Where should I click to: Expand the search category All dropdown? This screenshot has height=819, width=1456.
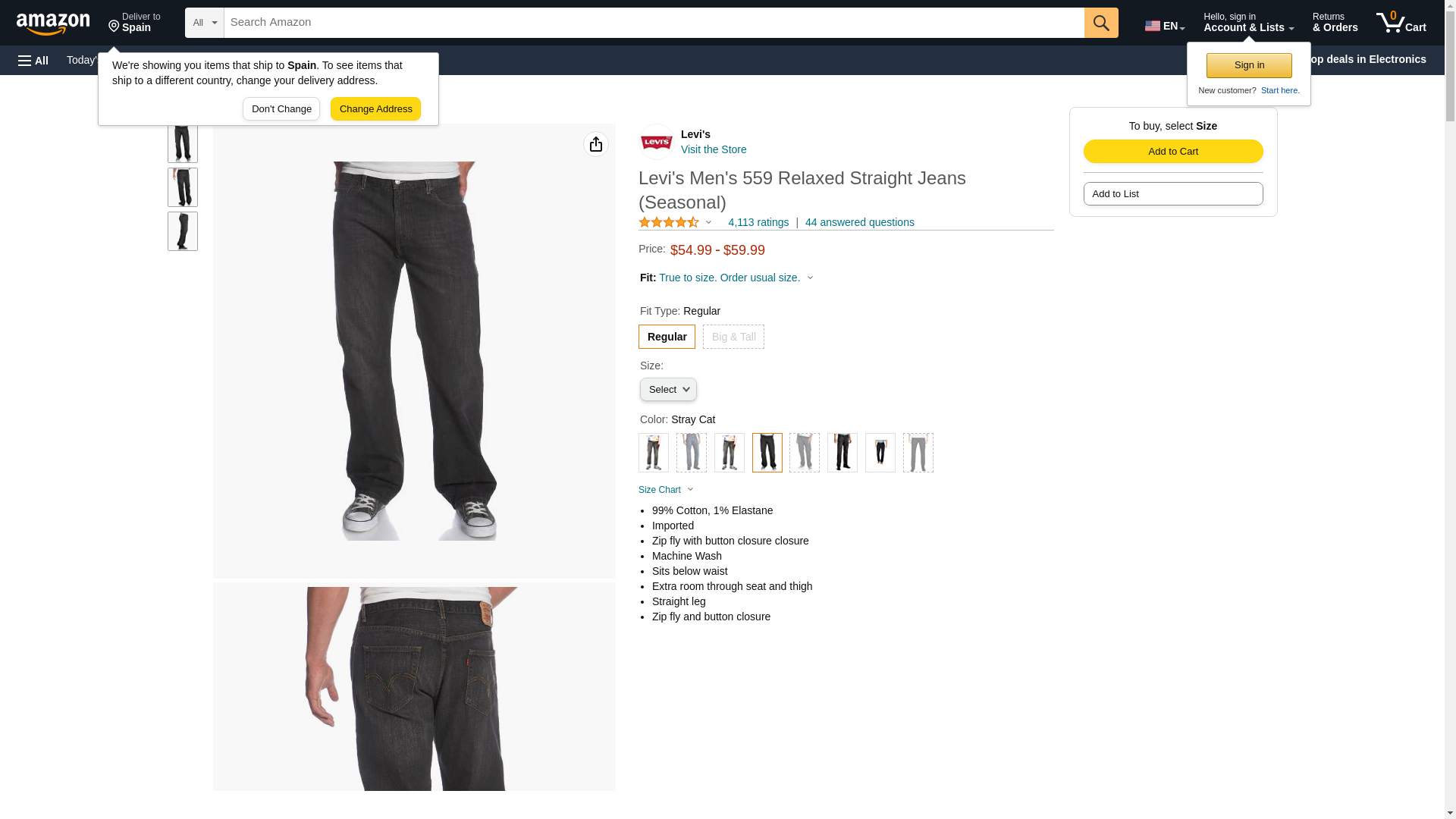pyautogui.click(x=205, y=23)
